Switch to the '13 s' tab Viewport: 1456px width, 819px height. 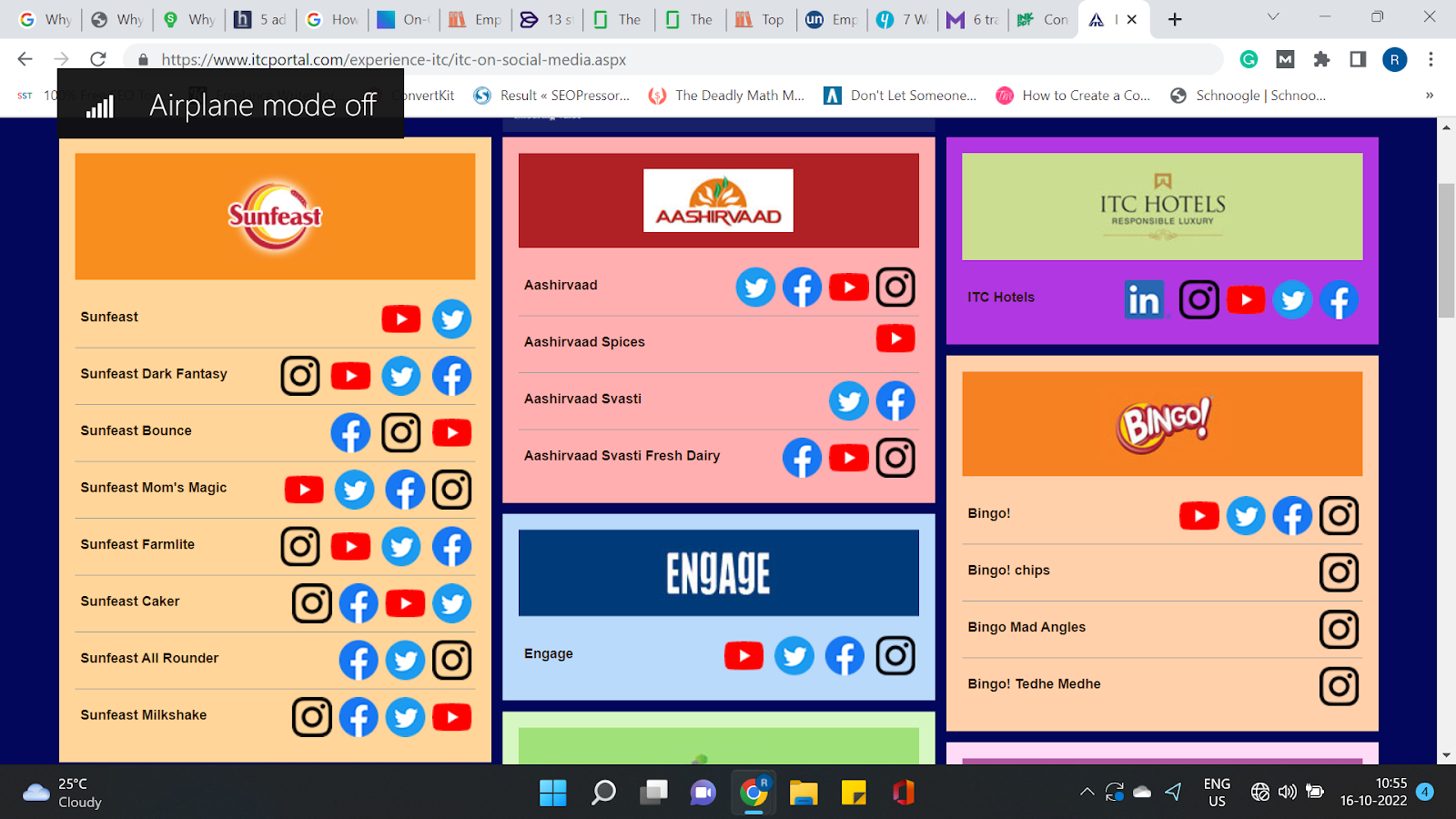(546, 19)
